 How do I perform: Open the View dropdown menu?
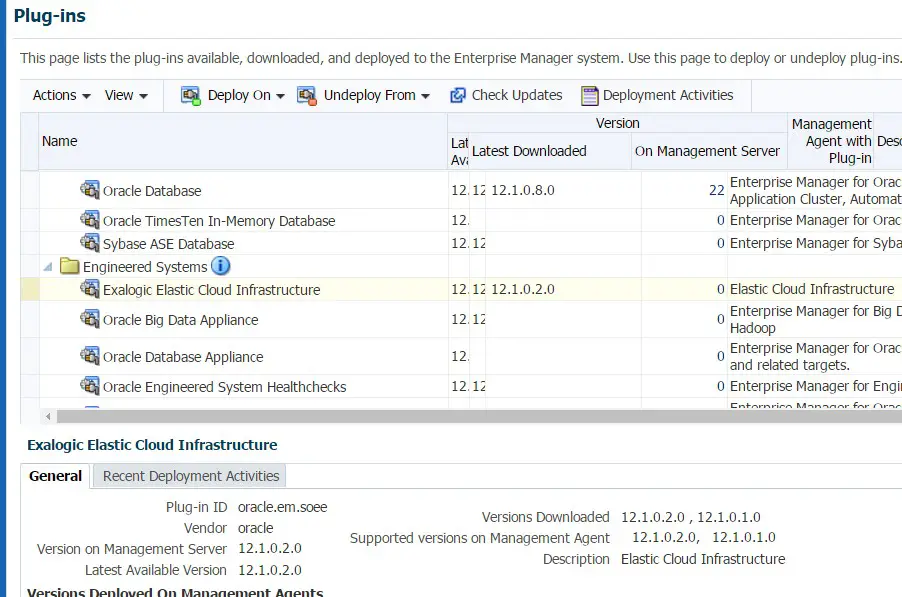coord(126,95)
